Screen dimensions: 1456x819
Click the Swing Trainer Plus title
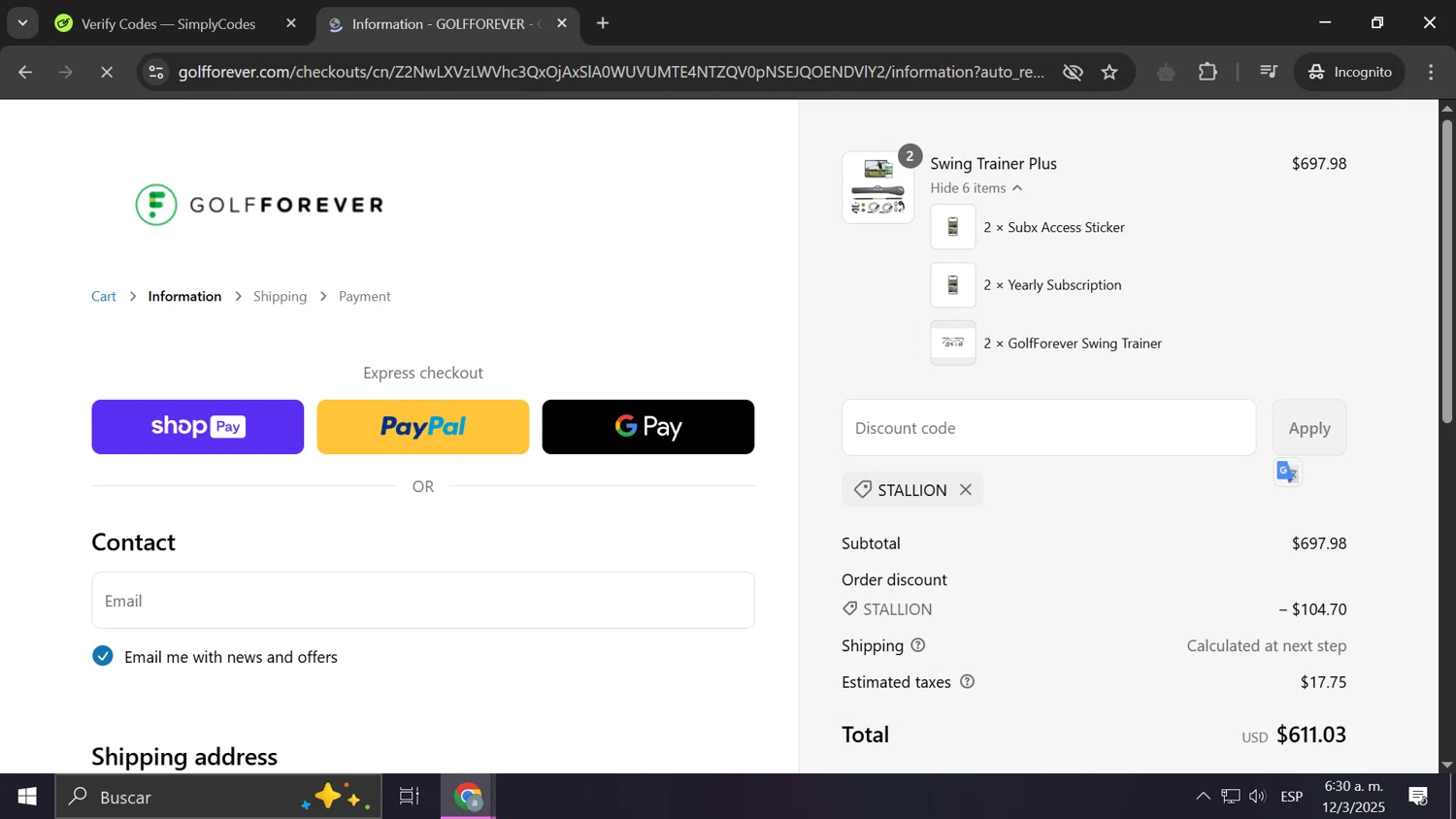(993, 164)
